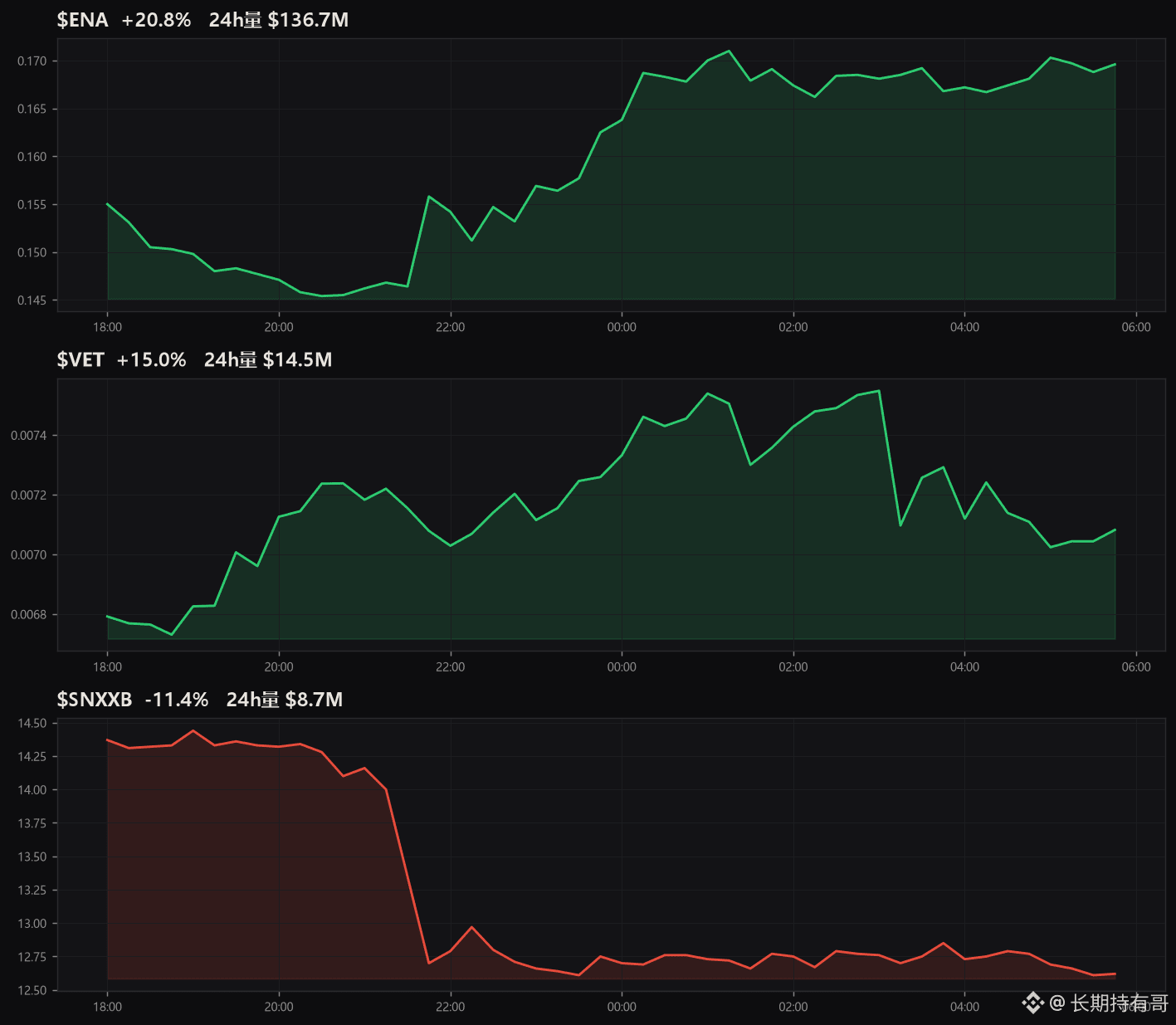Click the 长期持有哥 watermark username
1176x1025 pixels.
[1119, 1003]
